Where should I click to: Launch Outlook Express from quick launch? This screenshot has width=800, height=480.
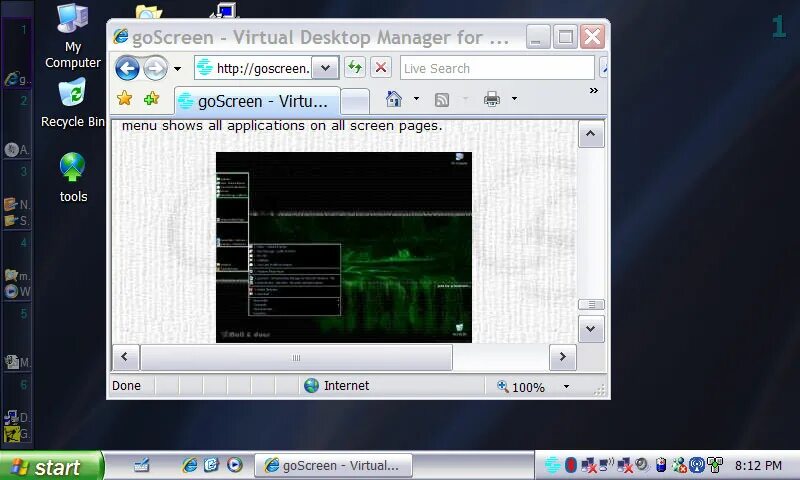[212, 465]
